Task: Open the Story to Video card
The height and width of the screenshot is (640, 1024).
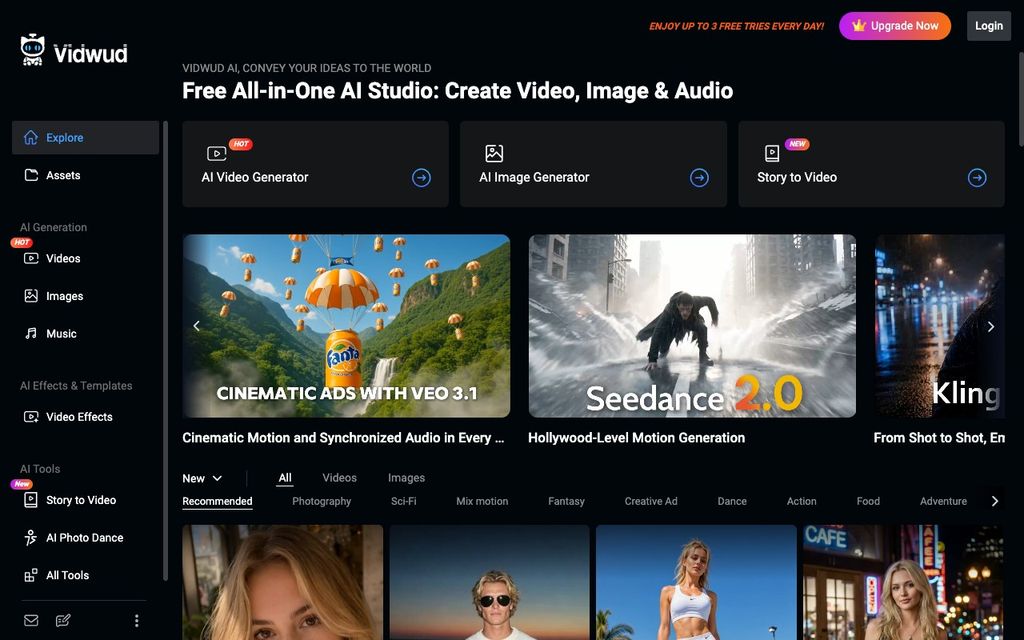Action: click(x=871, y=164)
